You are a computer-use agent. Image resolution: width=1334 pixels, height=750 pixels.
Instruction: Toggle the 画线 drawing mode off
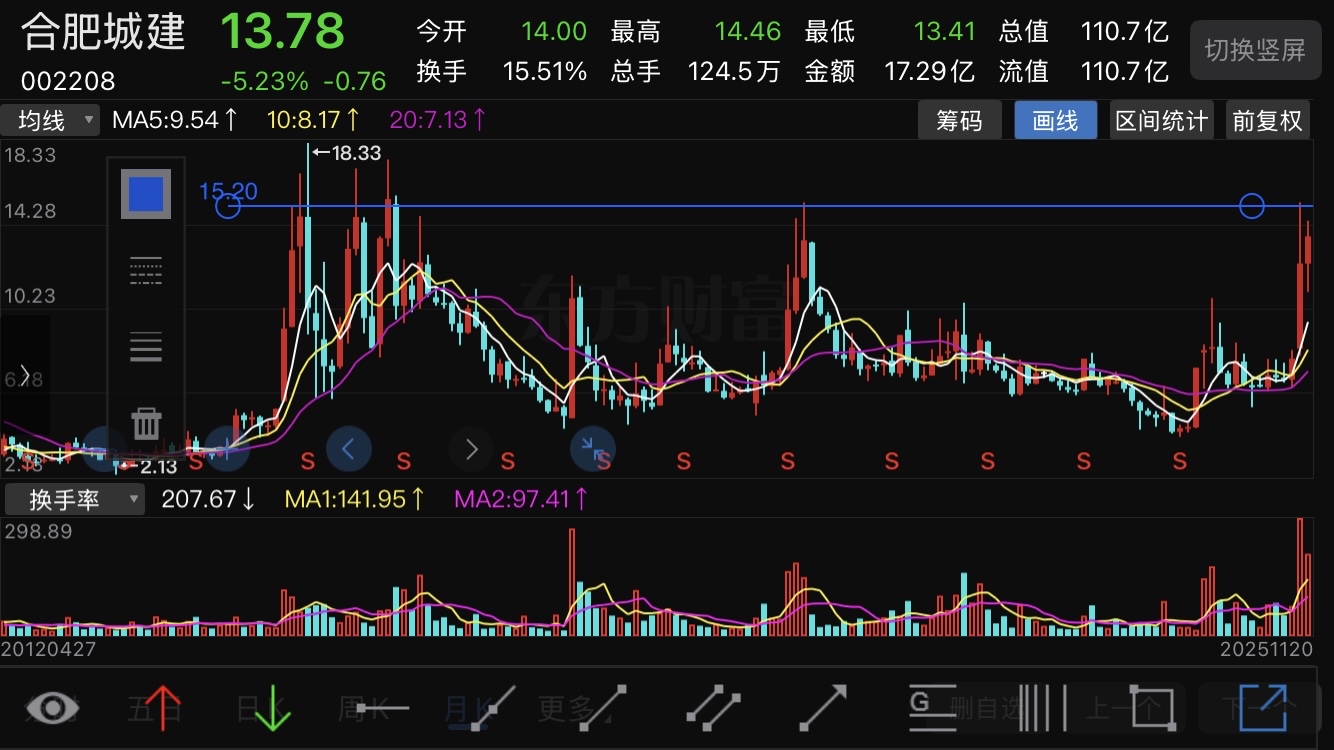[1055, 121]
